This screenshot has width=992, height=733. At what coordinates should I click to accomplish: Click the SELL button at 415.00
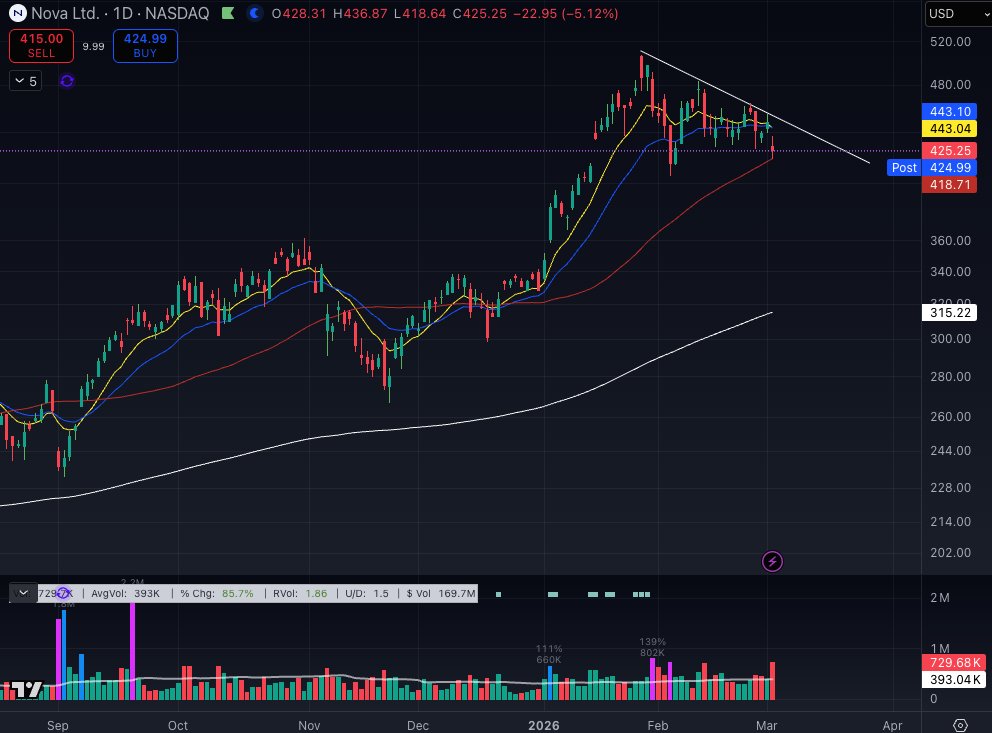(41, 46)
